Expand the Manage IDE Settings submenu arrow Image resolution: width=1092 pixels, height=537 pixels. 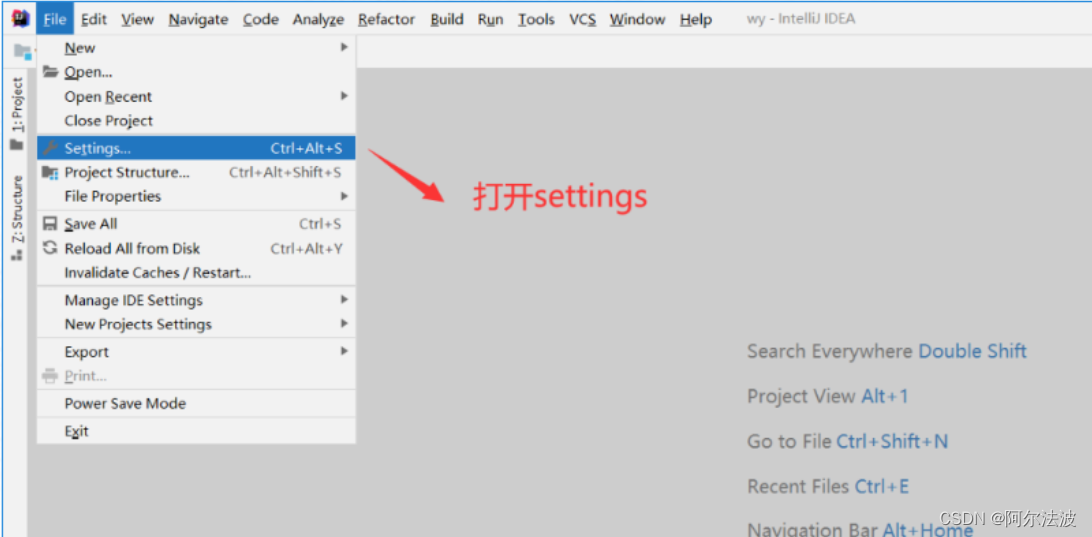[x=344, y=299]
